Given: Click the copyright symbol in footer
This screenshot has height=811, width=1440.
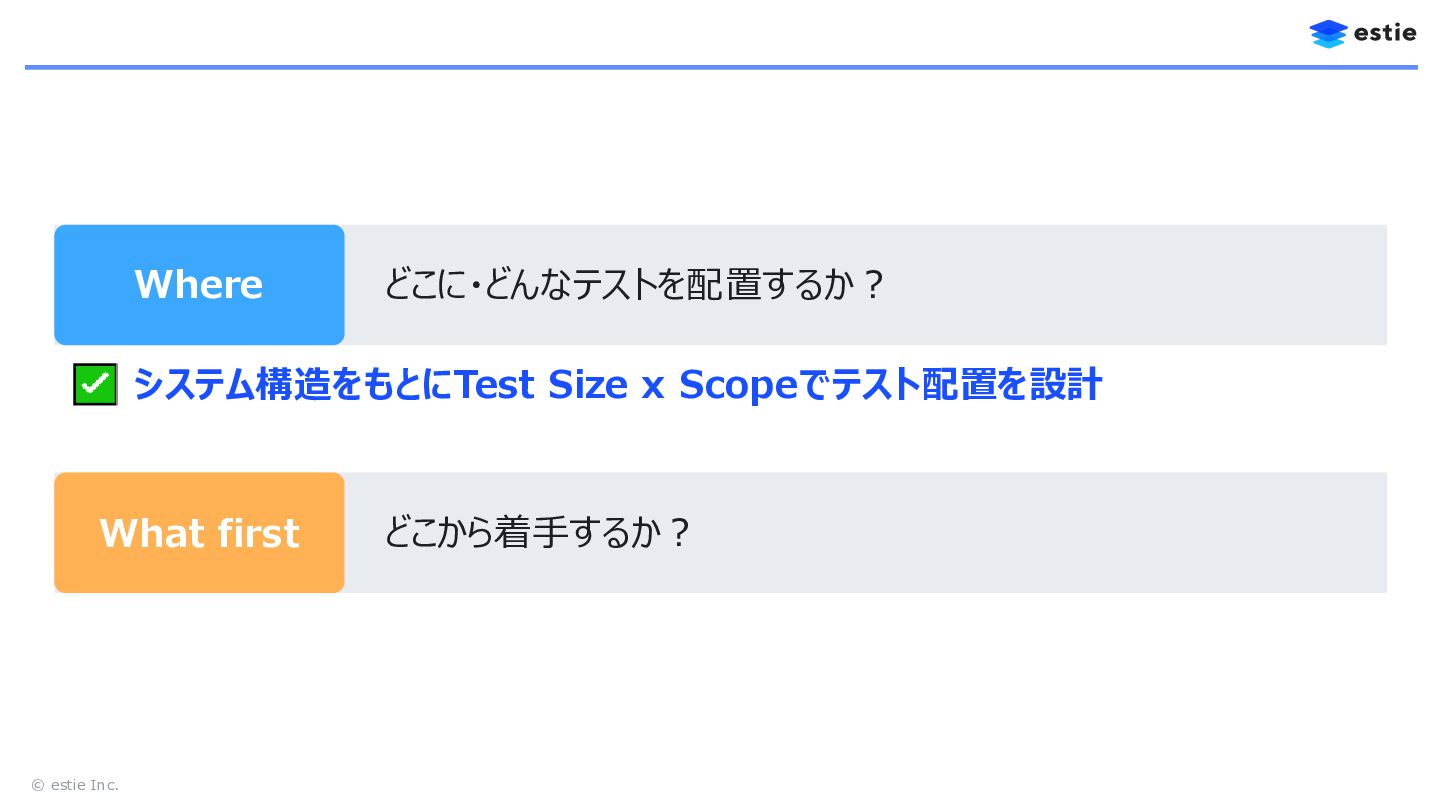Looking at the screenshot, I should click(x=38, y=785).
